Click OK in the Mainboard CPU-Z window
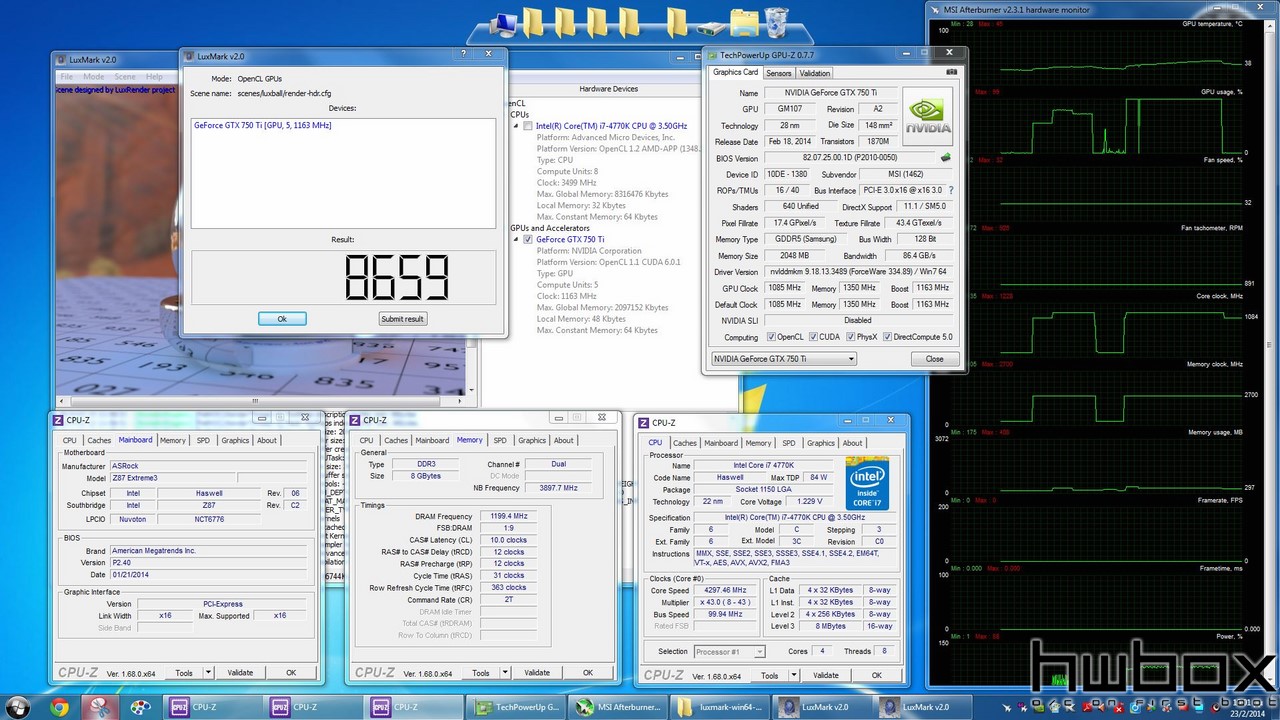Viewport: 1280px width, 720px height. (291, 673)
